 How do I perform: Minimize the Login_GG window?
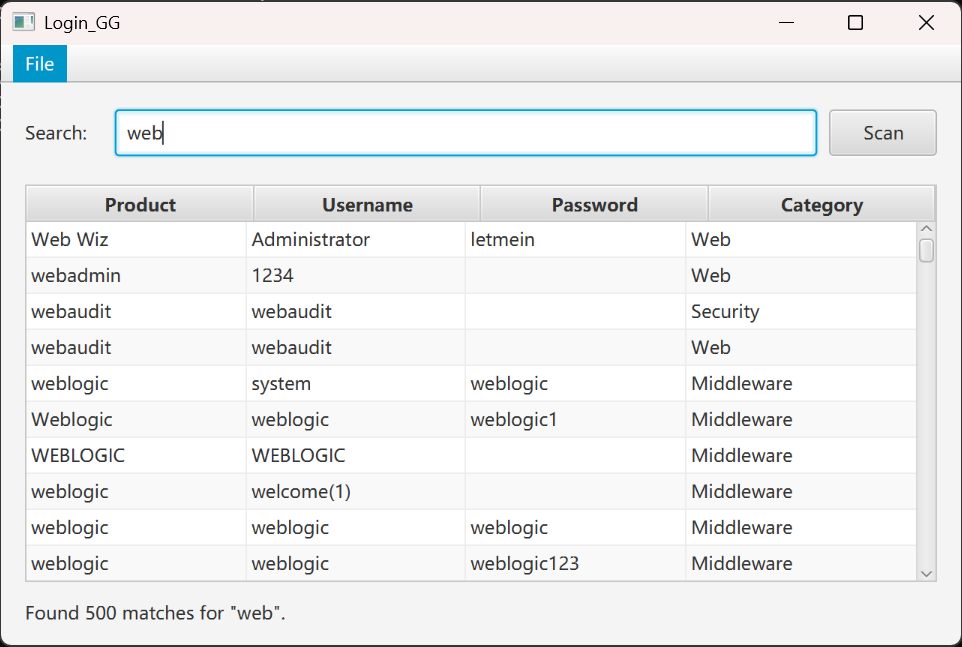(x=786, y=23)
